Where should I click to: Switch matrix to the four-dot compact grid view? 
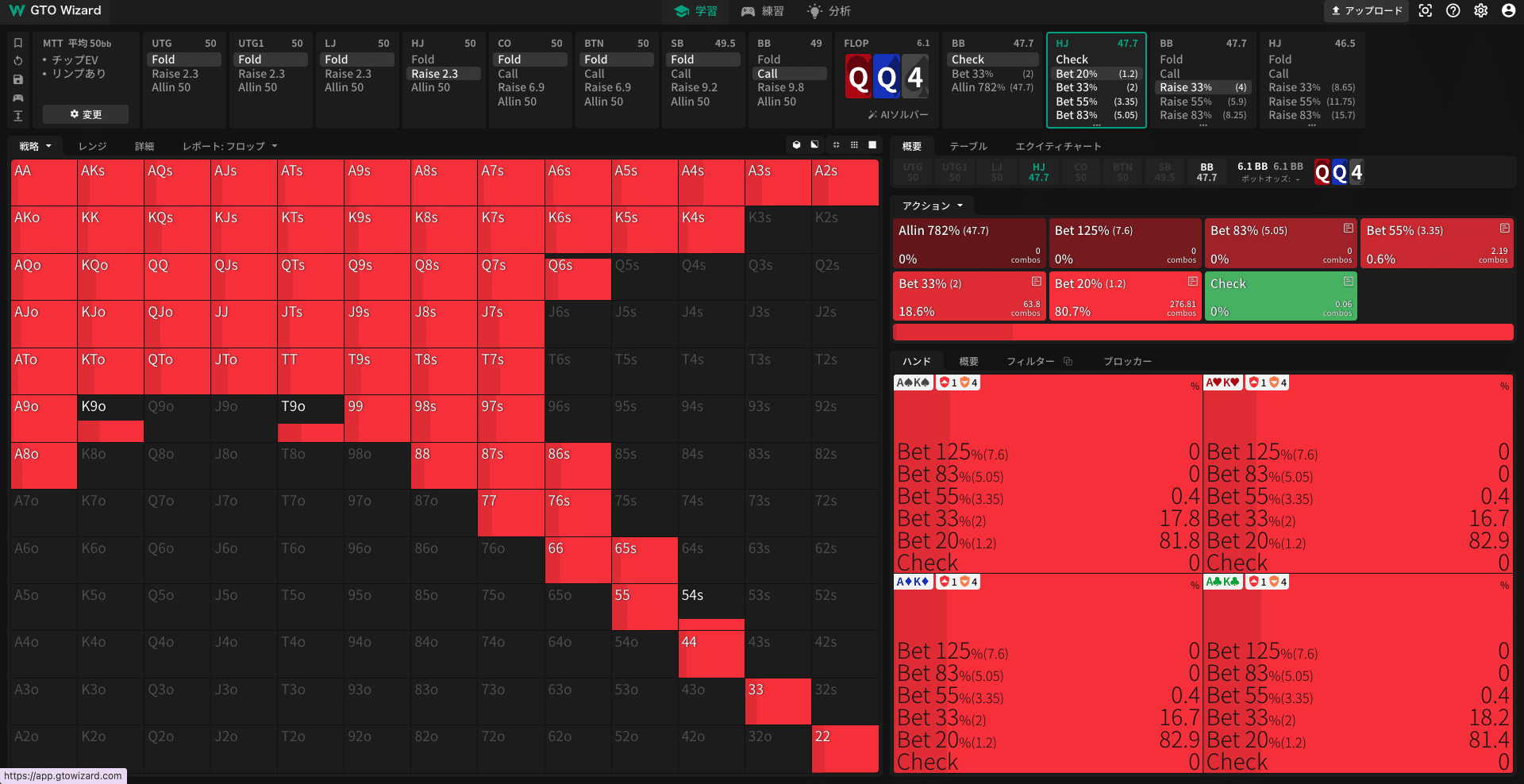tap(836, 145)
